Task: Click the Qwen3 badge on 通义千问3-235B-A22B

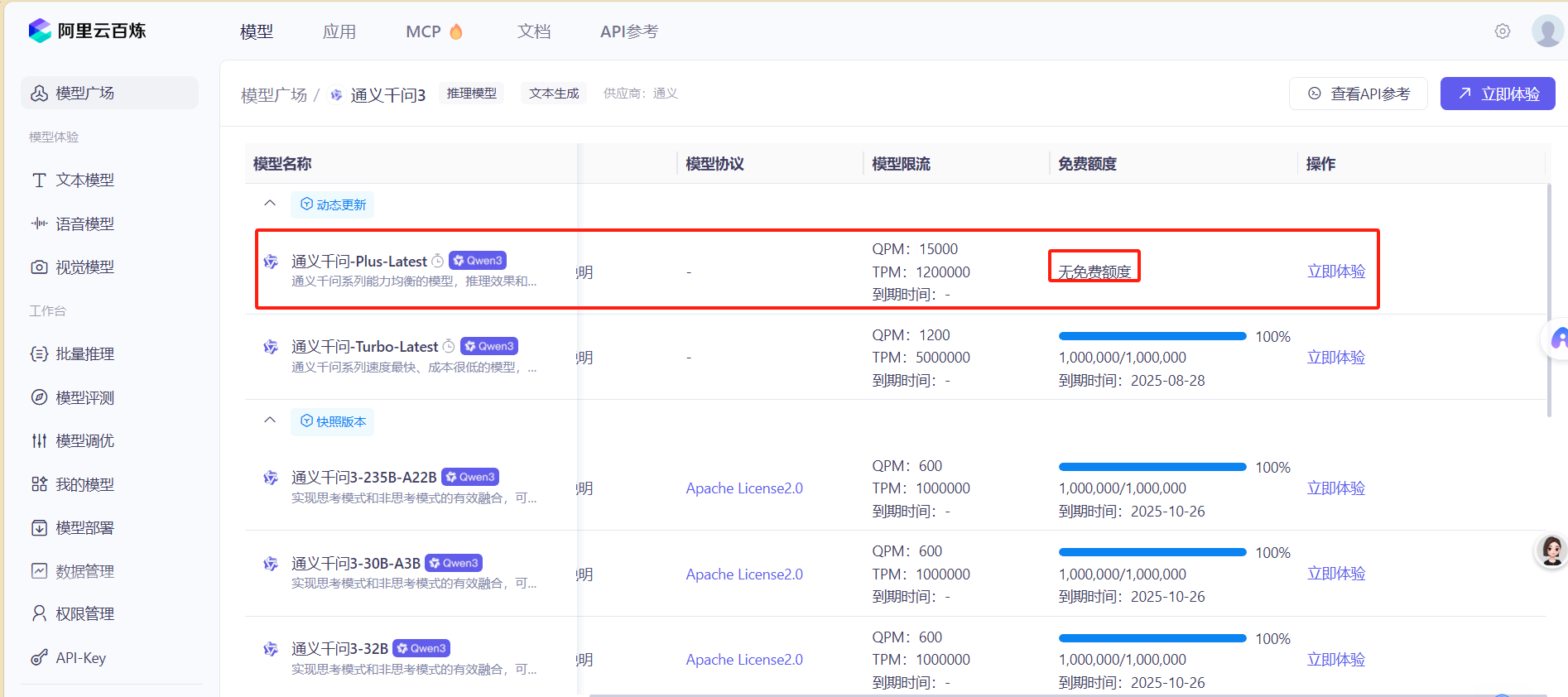Action: [x=470, y=477]
